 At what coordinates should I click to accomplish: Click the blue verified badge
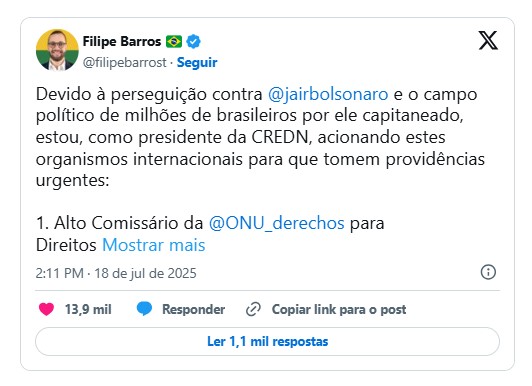tap(193, 42)
